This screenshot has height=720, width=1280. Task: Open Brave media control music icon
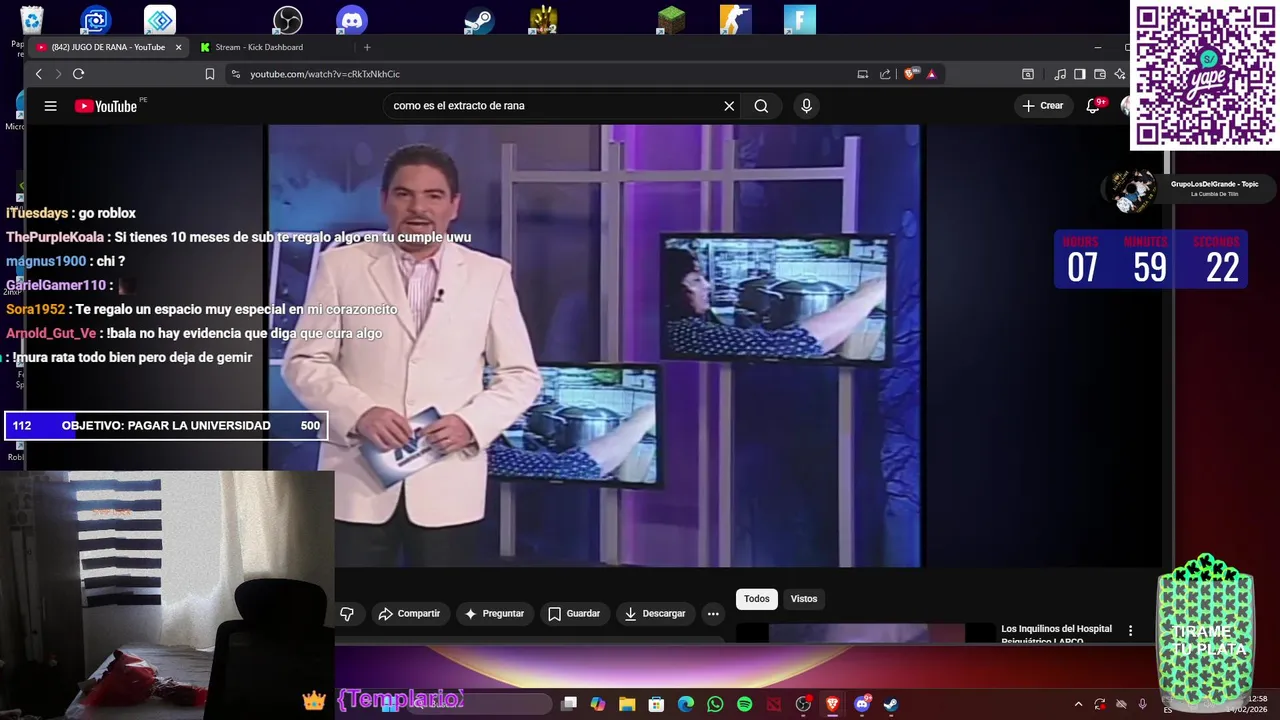coord(1060,74)
